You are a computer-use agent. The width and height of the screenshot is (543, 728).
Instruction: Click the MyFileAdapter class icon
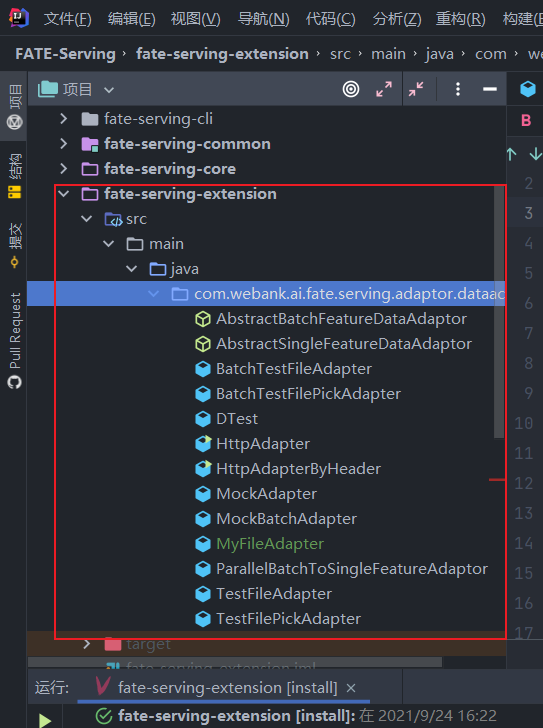point(203,543)
